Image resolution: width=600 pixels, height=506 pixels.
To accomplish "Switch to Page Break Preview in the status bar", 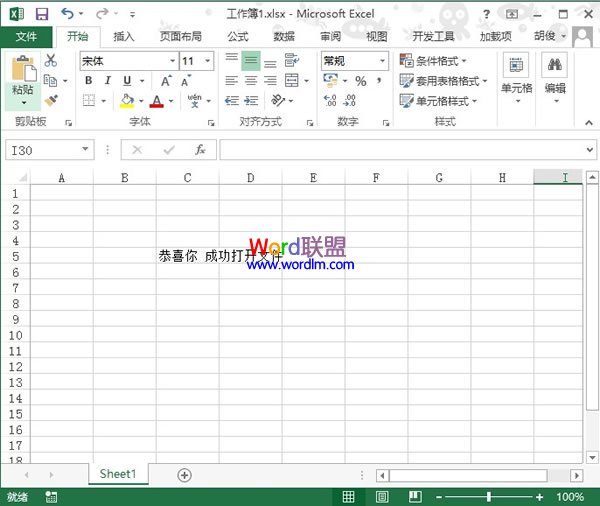I will point(415,497).
